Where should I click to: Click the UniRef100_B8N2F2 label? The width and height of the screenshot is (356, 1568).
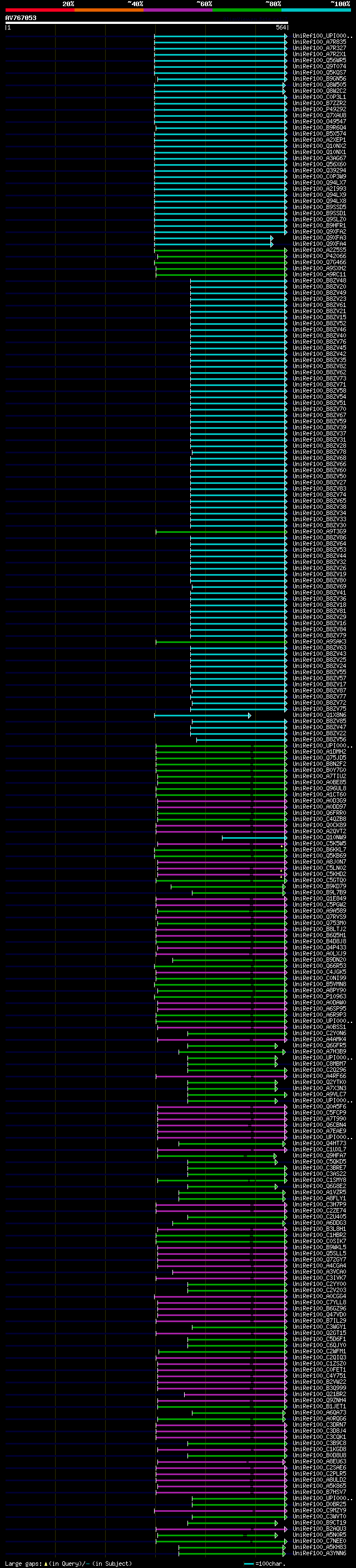pos(319,764)
